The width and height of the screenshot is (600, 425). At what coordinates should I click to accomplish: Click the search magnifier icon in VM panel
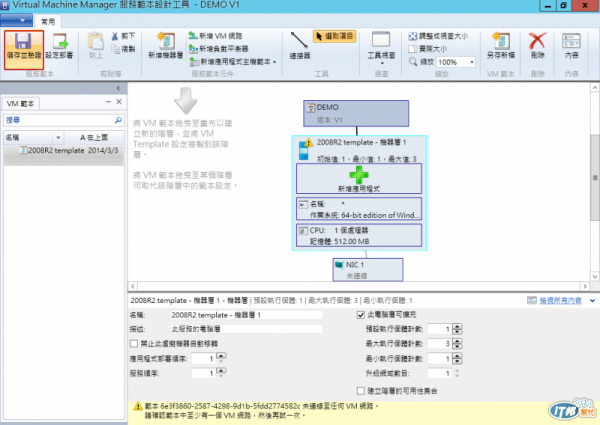[x=118, y=120]
